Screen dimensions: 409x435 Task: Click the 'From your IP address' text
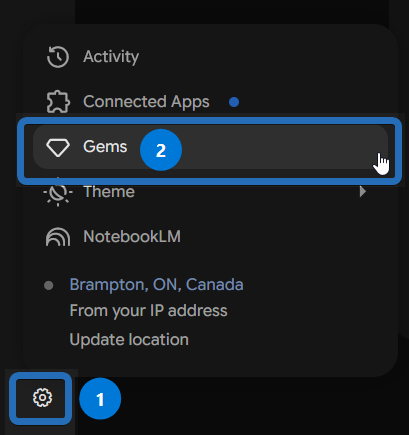tap(148, 311)
